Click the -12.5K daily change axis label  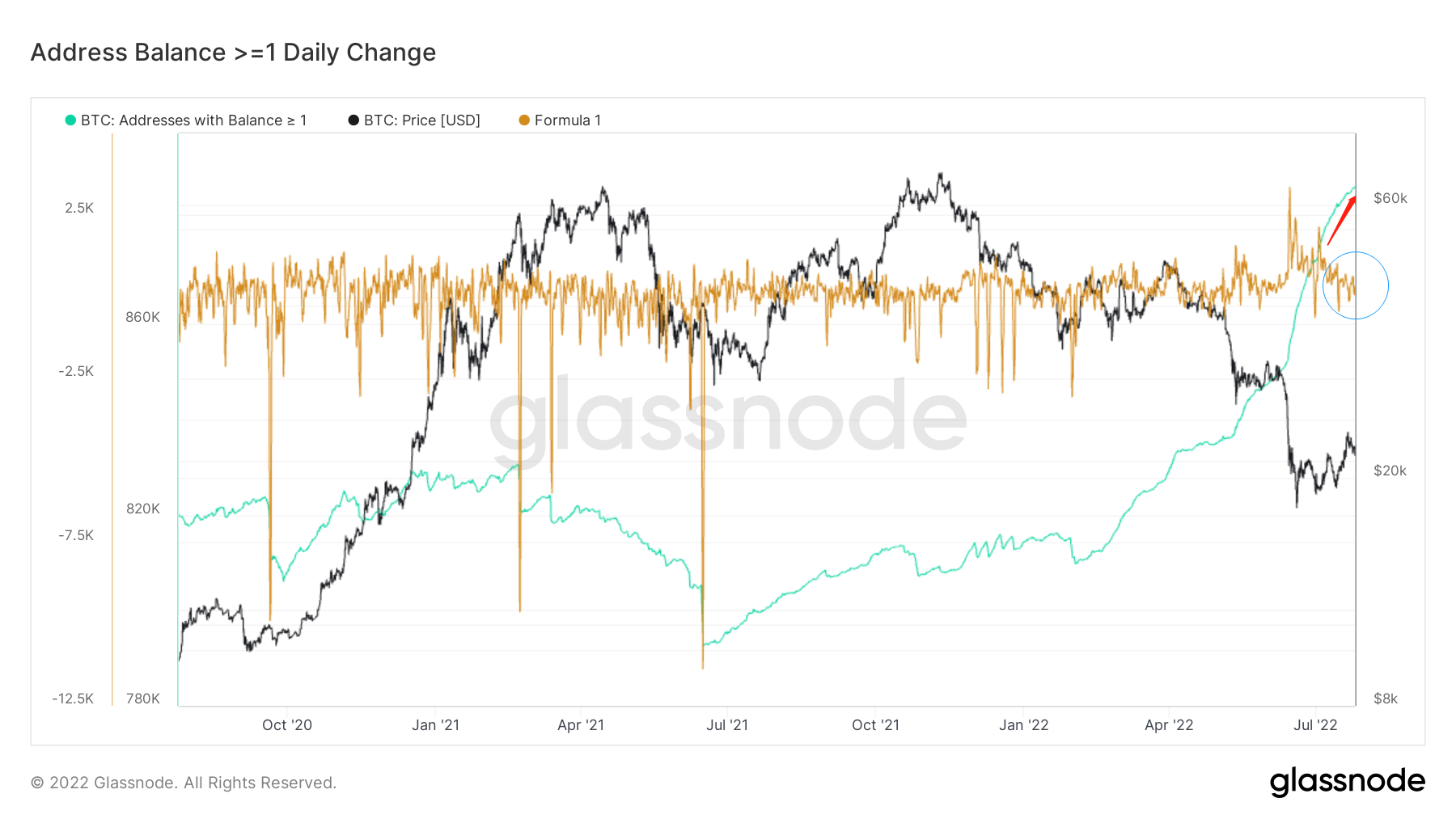[x=73, y=699]
